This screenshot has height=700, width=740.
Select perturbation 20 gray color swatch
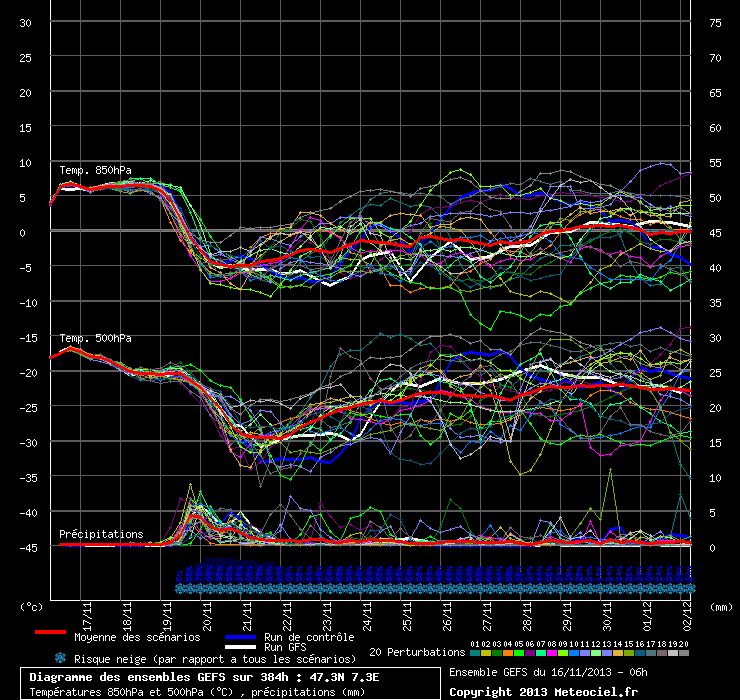tap(684, 653)
